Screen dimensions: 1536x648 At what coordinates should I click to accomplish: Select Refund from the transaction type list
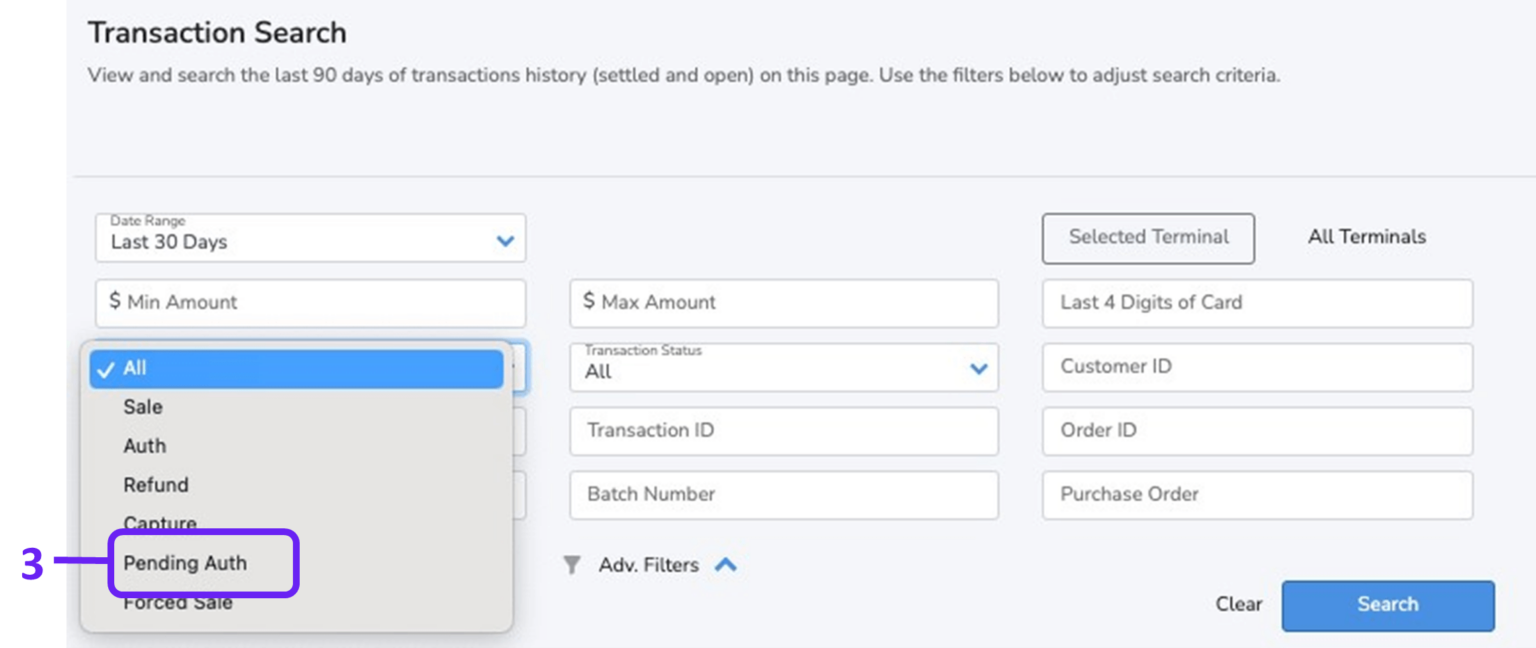[156, 485]
